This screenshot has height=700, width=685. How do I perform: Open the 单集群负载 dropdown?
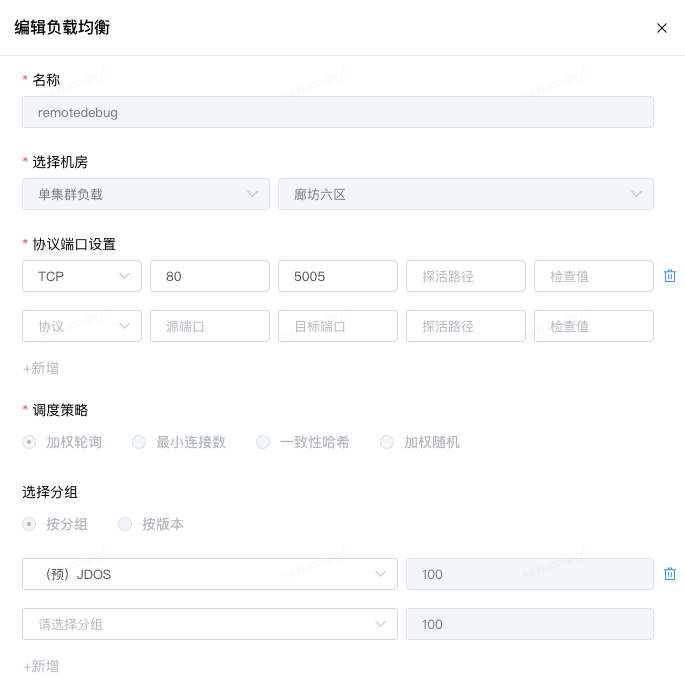(x=146, y=194)
